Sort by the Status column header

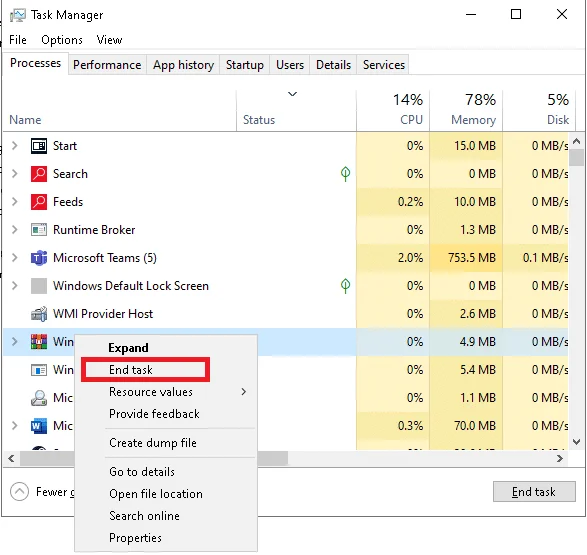(296, 111)
